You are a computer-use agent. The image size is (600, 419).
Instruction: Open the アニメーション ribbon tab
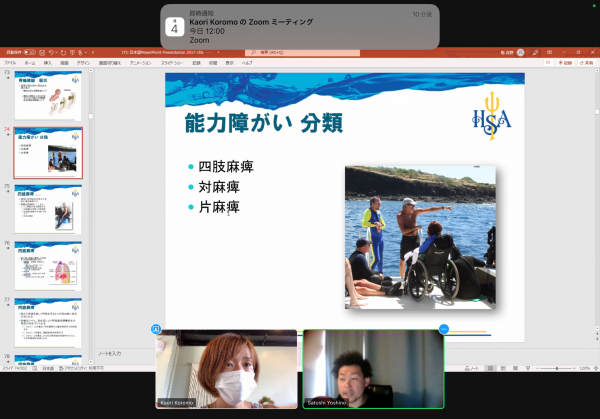click(140, 62)
